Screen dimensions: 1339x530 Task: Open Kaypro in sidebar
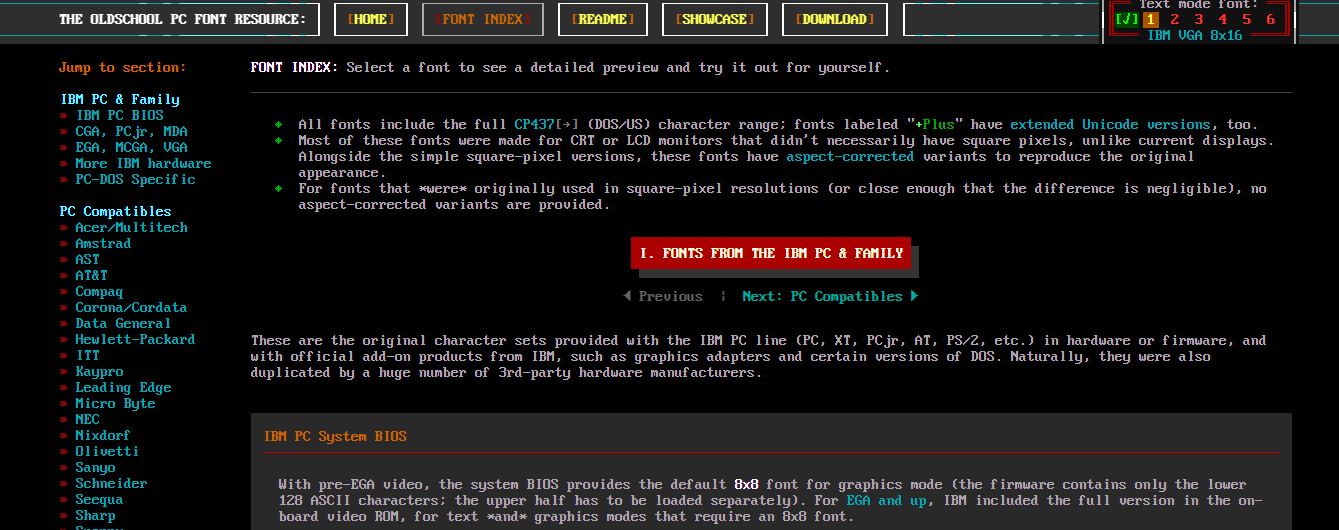tap(99, 371)
